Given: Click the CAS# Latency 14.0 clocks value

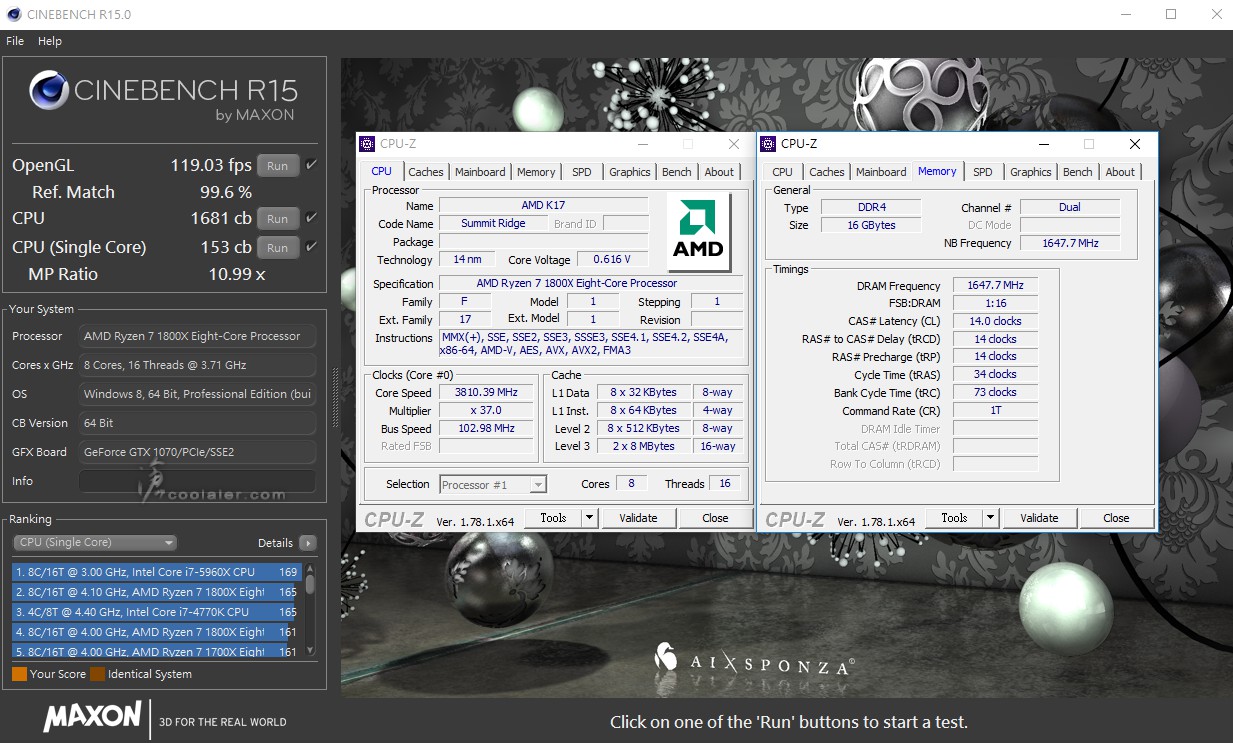Looking at the screenshot, I should 995,321.
